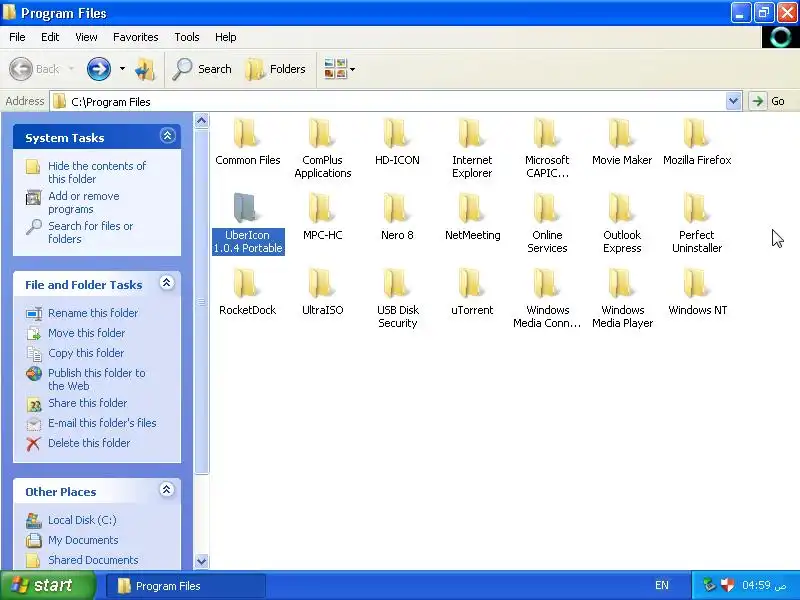Click the address bar path field
This screenshot has height=600, width=800.
[388, 102]
